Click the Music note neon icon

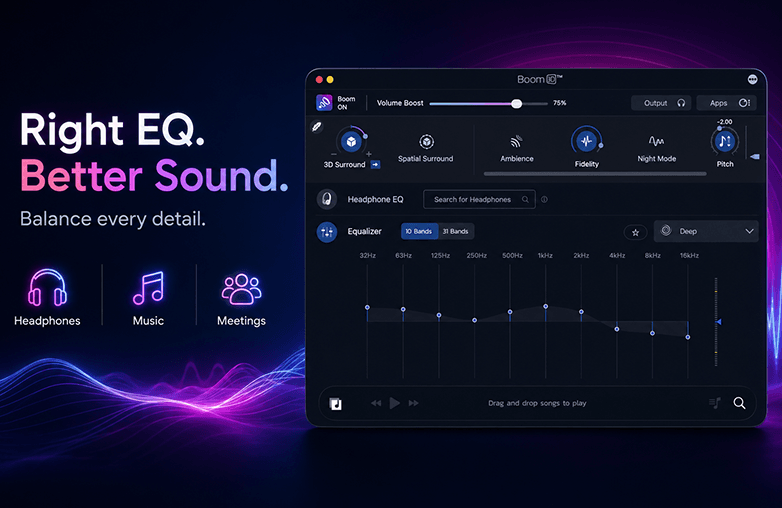148,288
